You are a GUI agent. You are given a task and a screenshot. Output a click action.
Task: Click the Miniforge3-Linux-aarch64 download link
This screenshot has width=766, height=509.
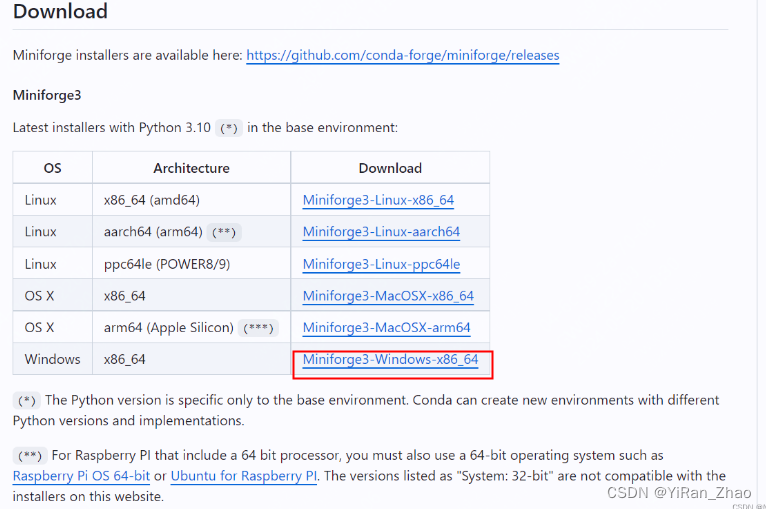[x=381, y=232]
